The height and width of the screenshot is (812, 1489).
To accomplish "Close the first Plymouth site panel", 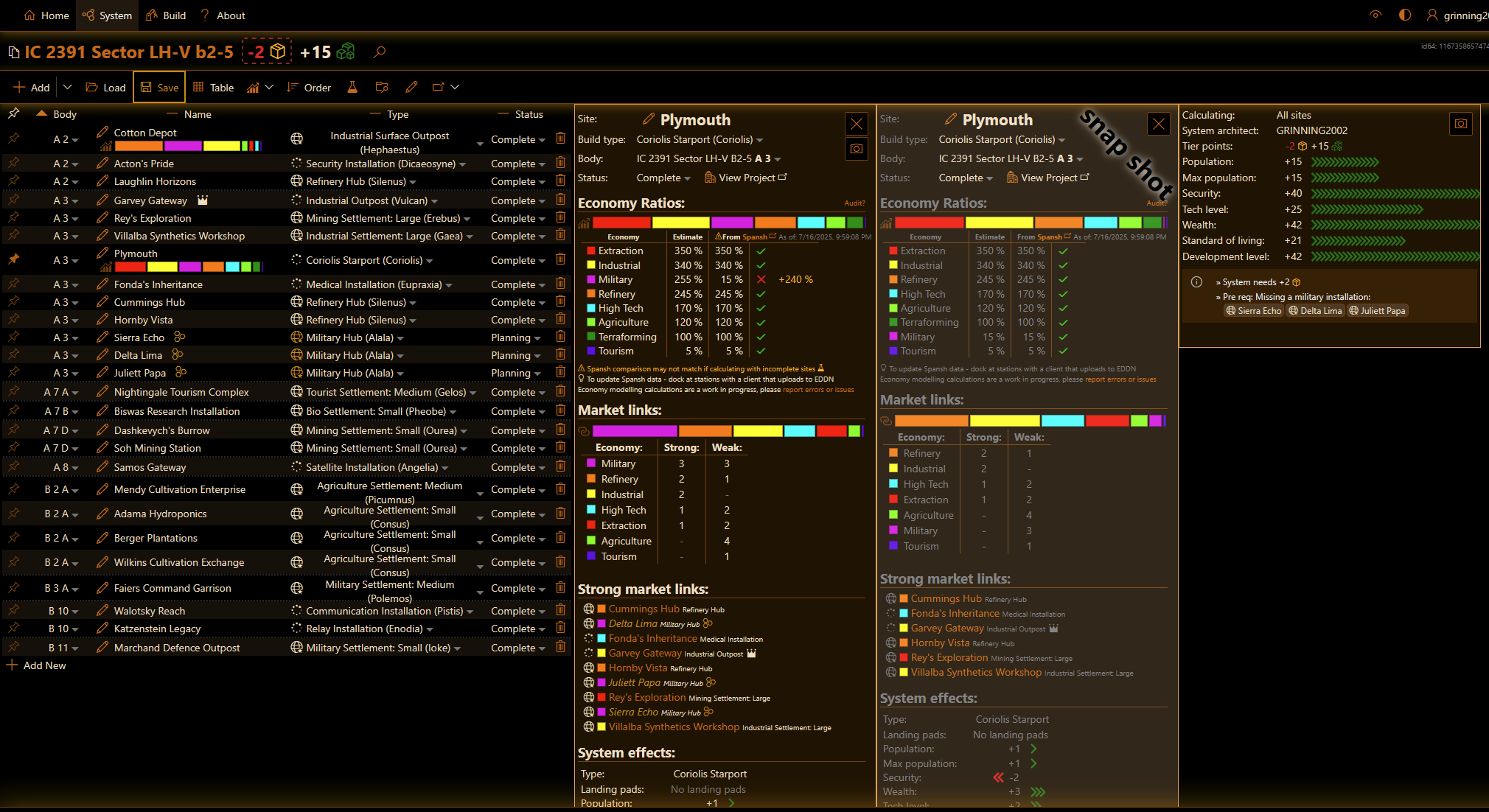I will click(856, 124).
